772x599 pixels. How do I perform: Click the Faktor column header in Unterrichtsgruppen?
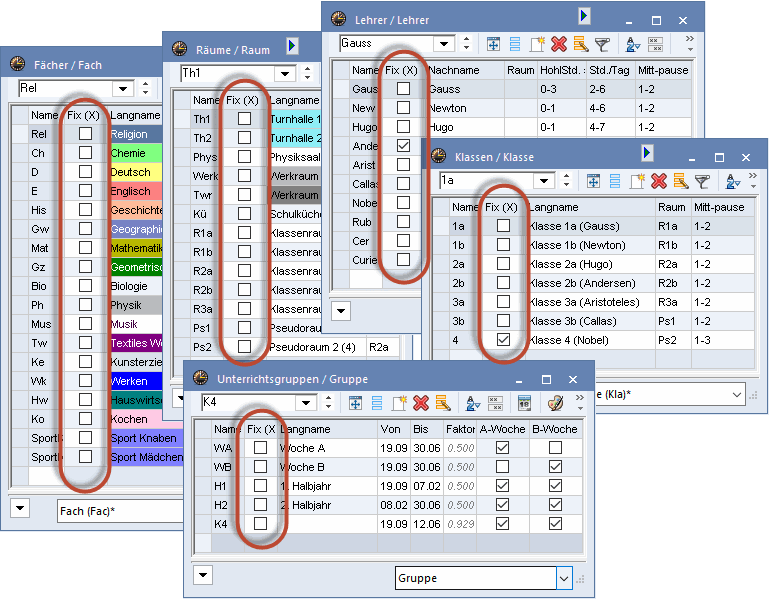click(460, 429)
